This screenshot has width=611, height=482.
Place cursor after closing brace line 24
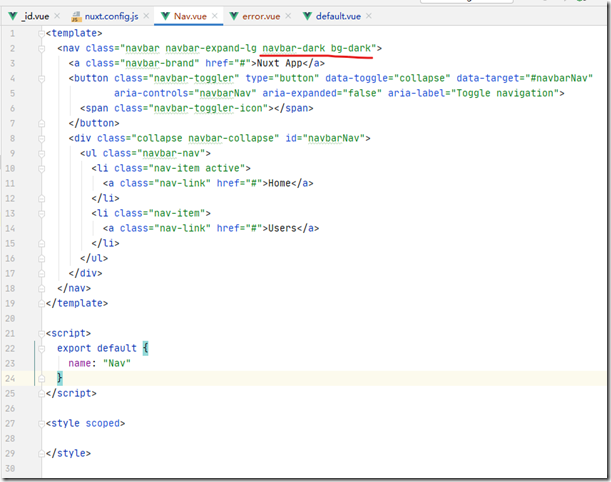click(64, 378)
